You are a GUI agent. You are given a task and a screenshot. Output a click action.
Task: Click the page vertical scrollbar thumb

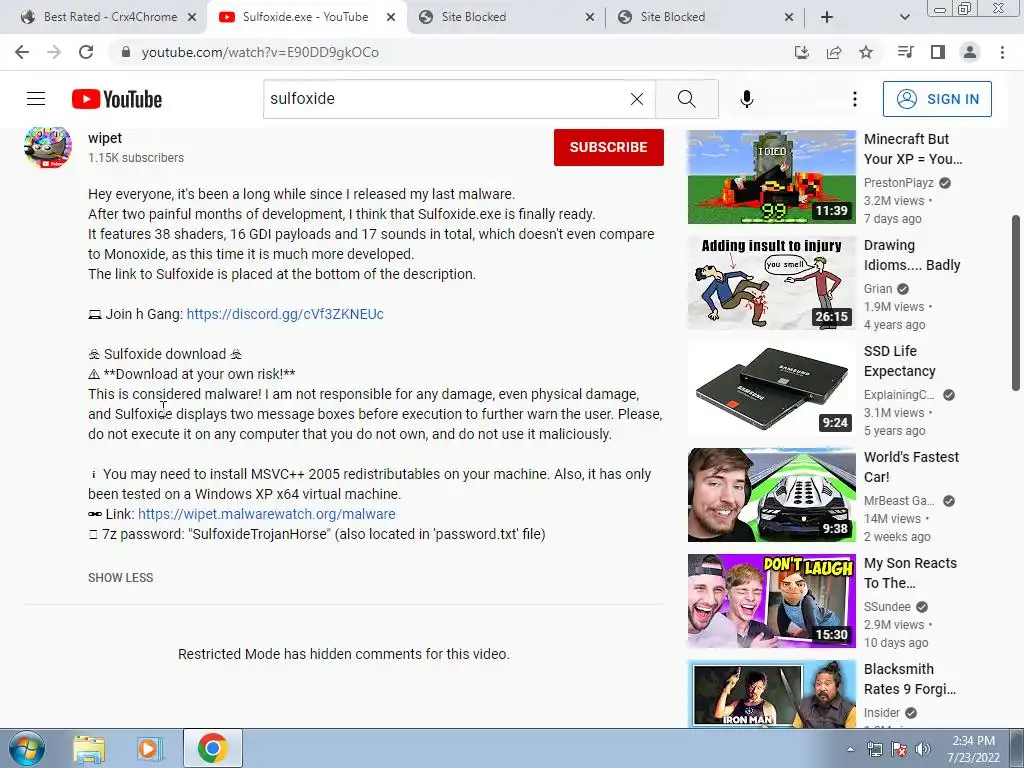tap(1017, 304)
